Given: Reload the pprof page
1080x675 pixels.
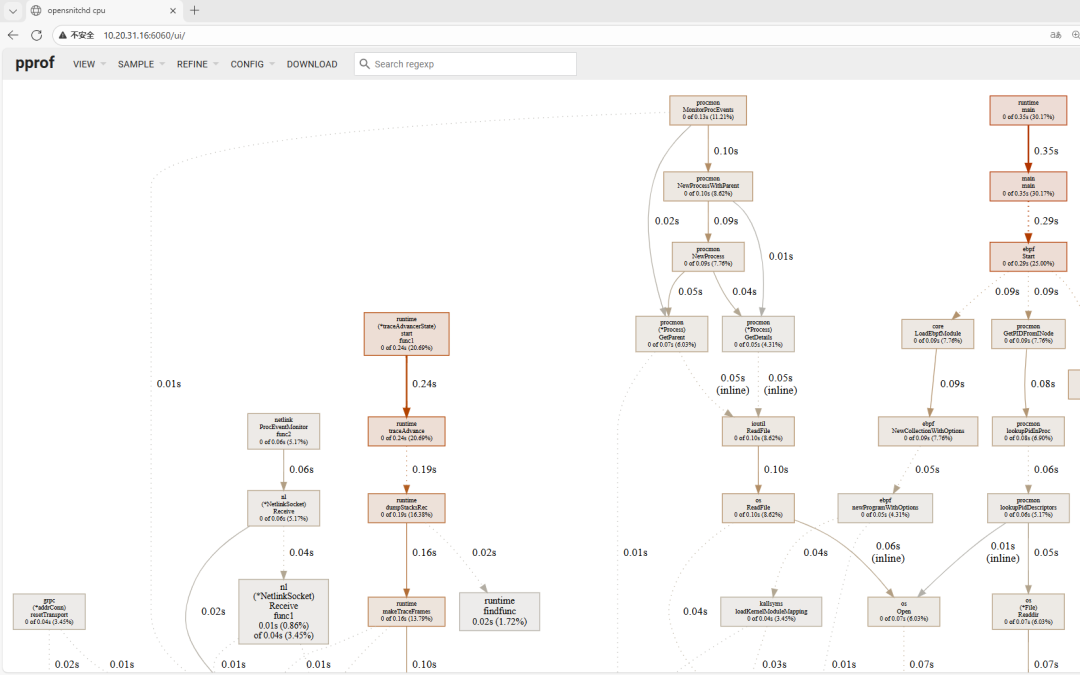Looking at the screenshot, I should click(37, 35).
